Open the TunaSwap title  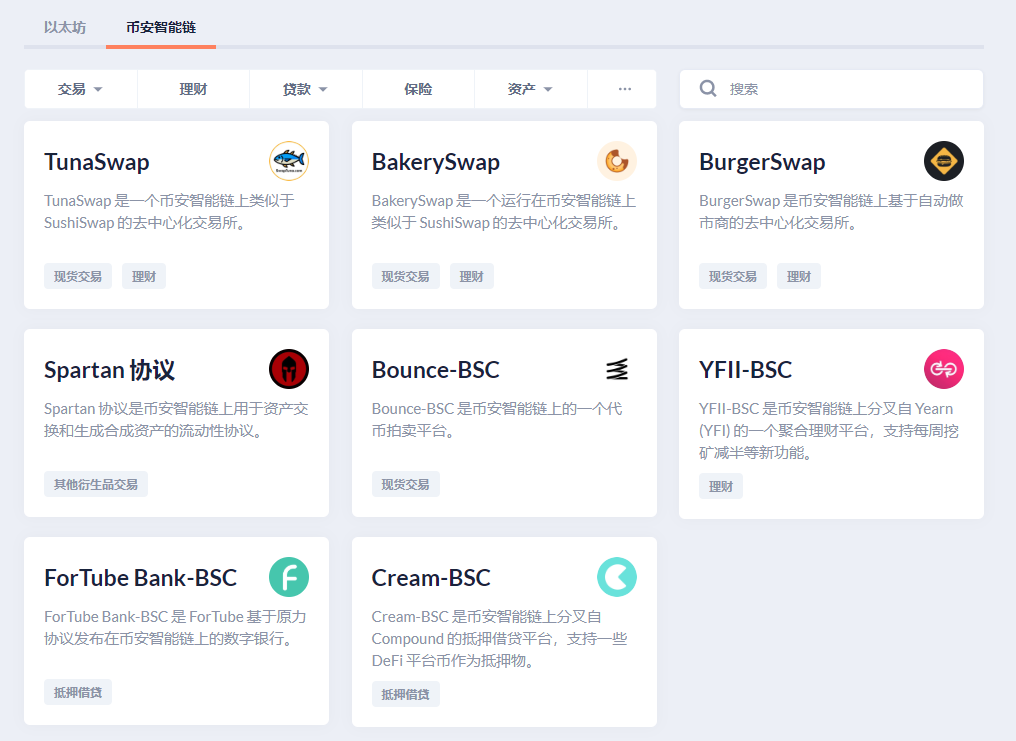click(97, 162)
